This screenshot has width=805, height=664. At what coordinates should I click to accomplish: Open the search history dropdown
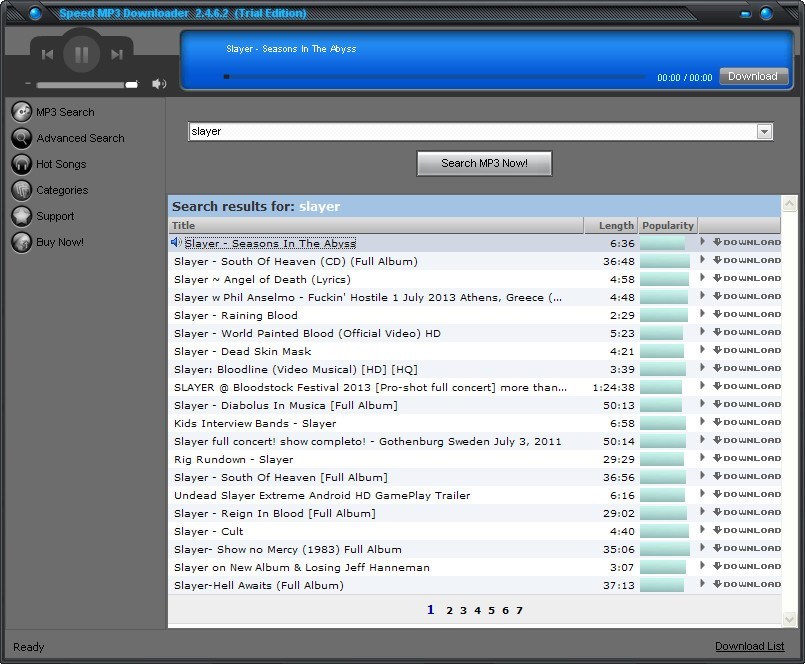pyautogui.click(x=764, y=131)
